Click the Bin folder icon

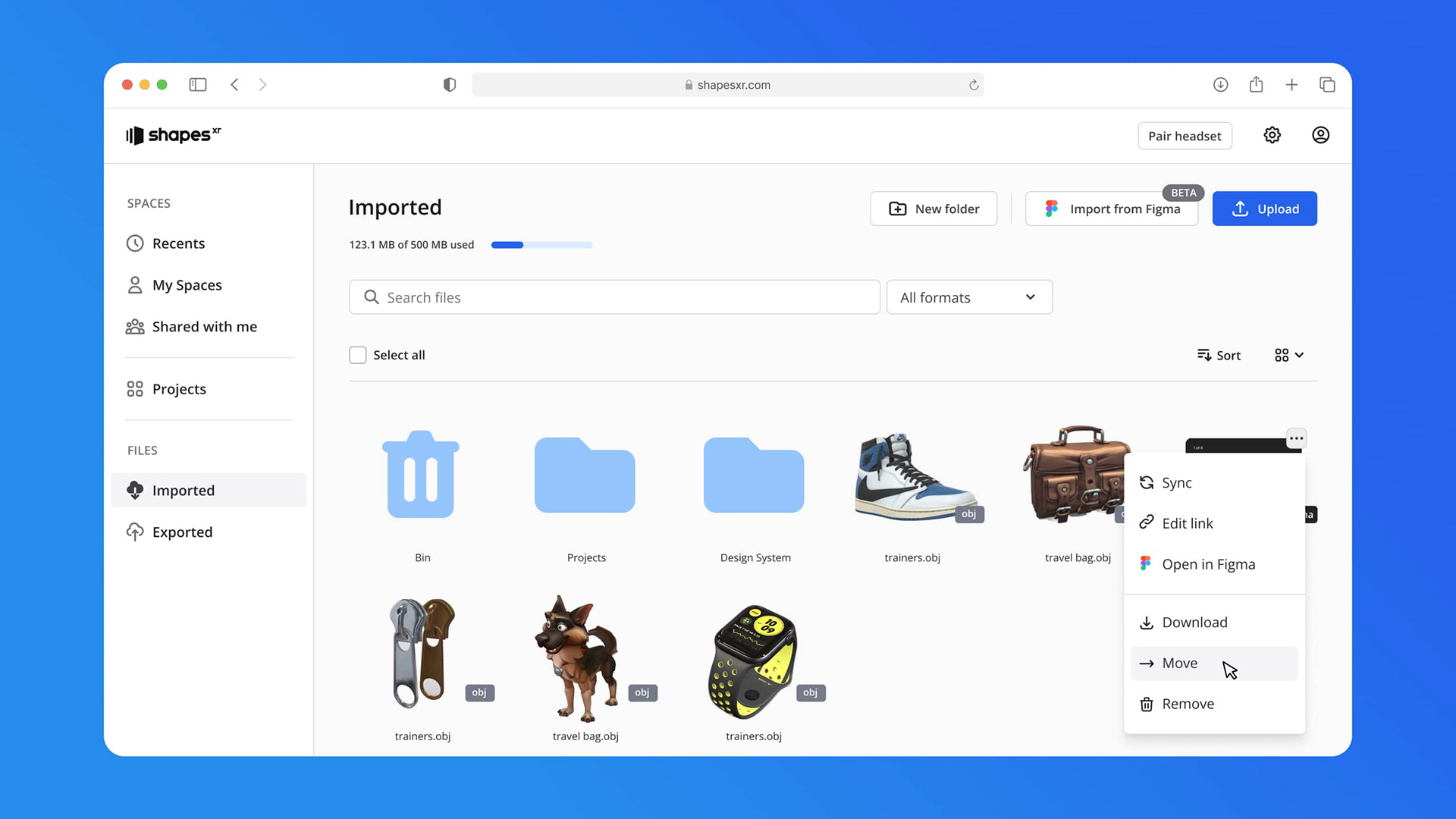pos(421,475)
